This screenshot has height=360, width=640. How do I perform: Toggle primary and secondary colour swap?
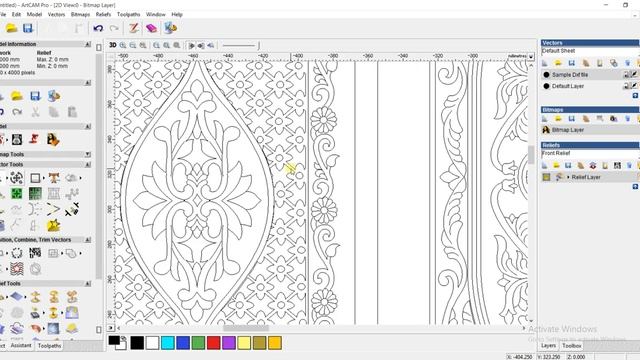coord(123,338)
